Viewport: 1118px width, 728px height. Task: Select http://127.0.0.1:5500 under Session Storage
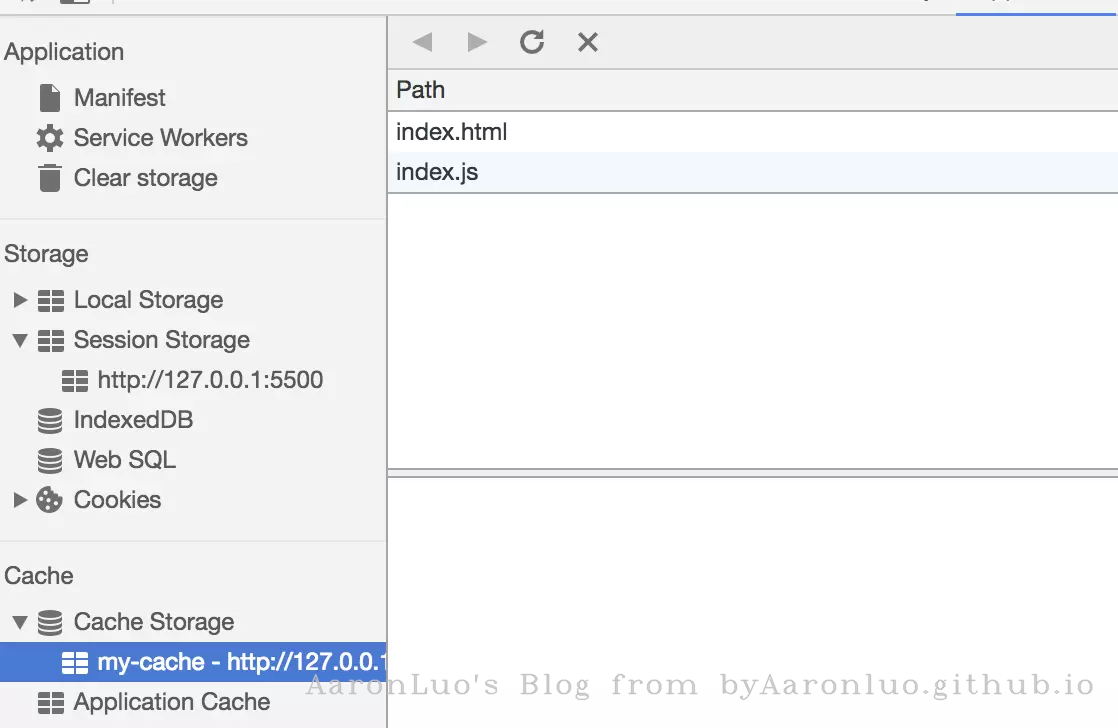(x=210, y=380)
